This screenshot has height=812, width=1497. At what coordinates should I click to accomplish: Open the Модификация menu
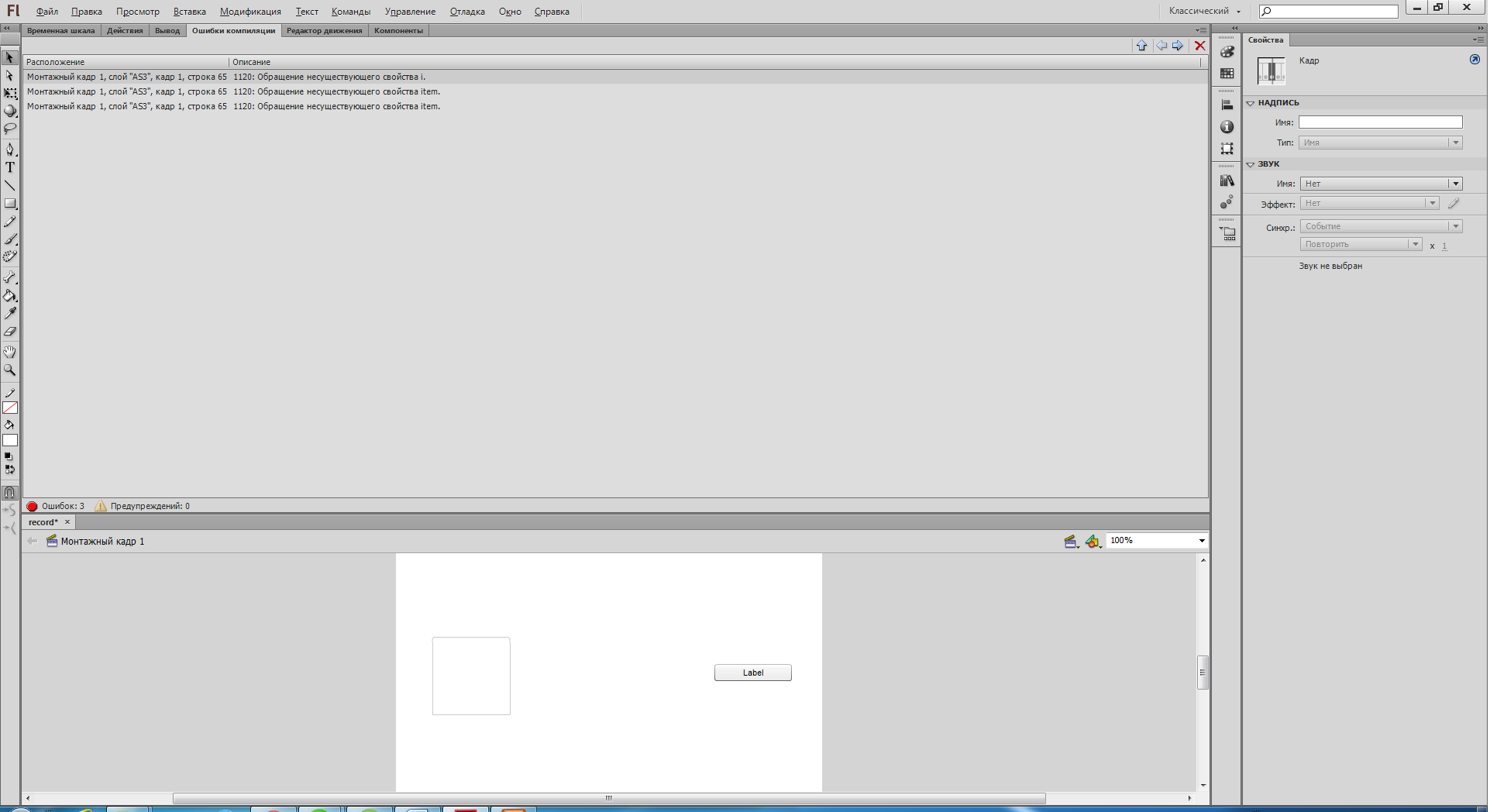pyautogui.click(x=250, y=12)
